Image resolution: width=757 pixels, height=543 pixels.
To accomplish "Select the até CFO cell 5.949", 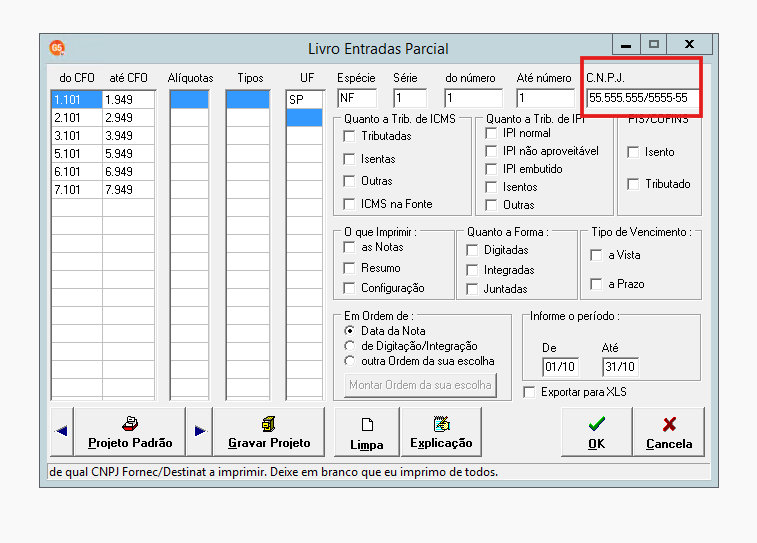I will coord(128,153).
